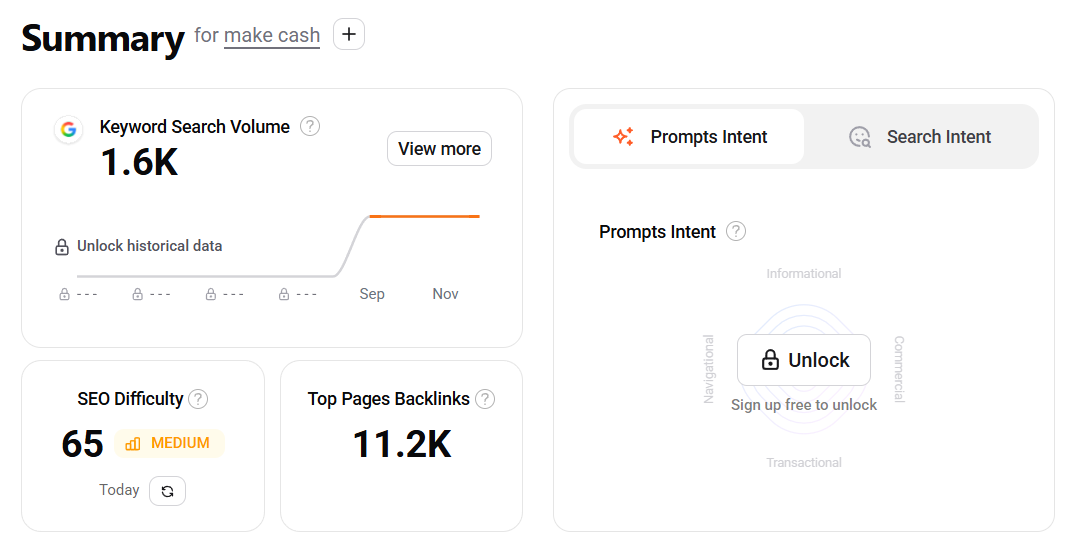Refresh the SEO Difficulty score
This screenshot has height=557, width=1073.
click(167, 491)
